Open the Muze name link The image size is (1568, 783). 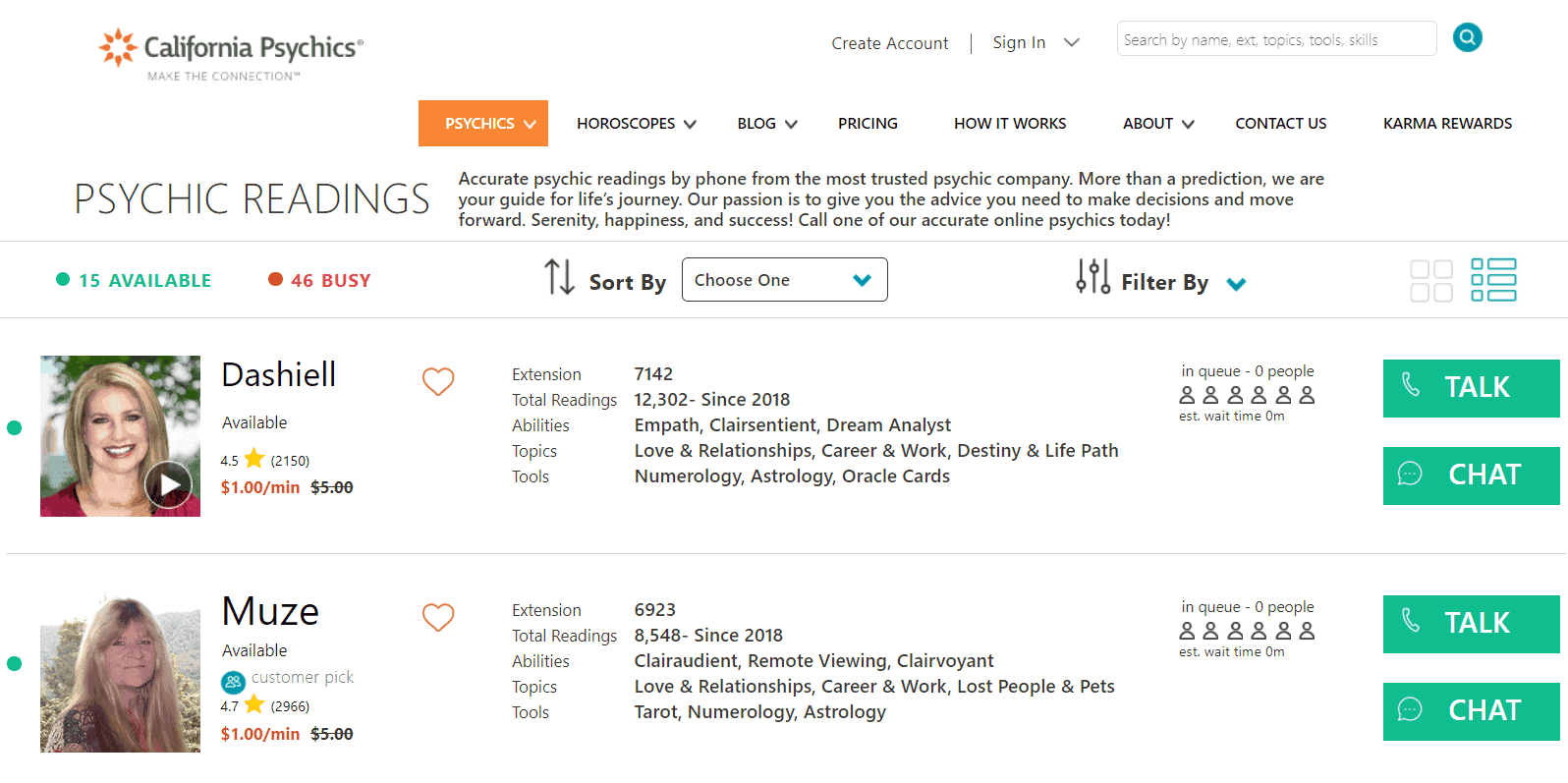[x=270, y=611]
